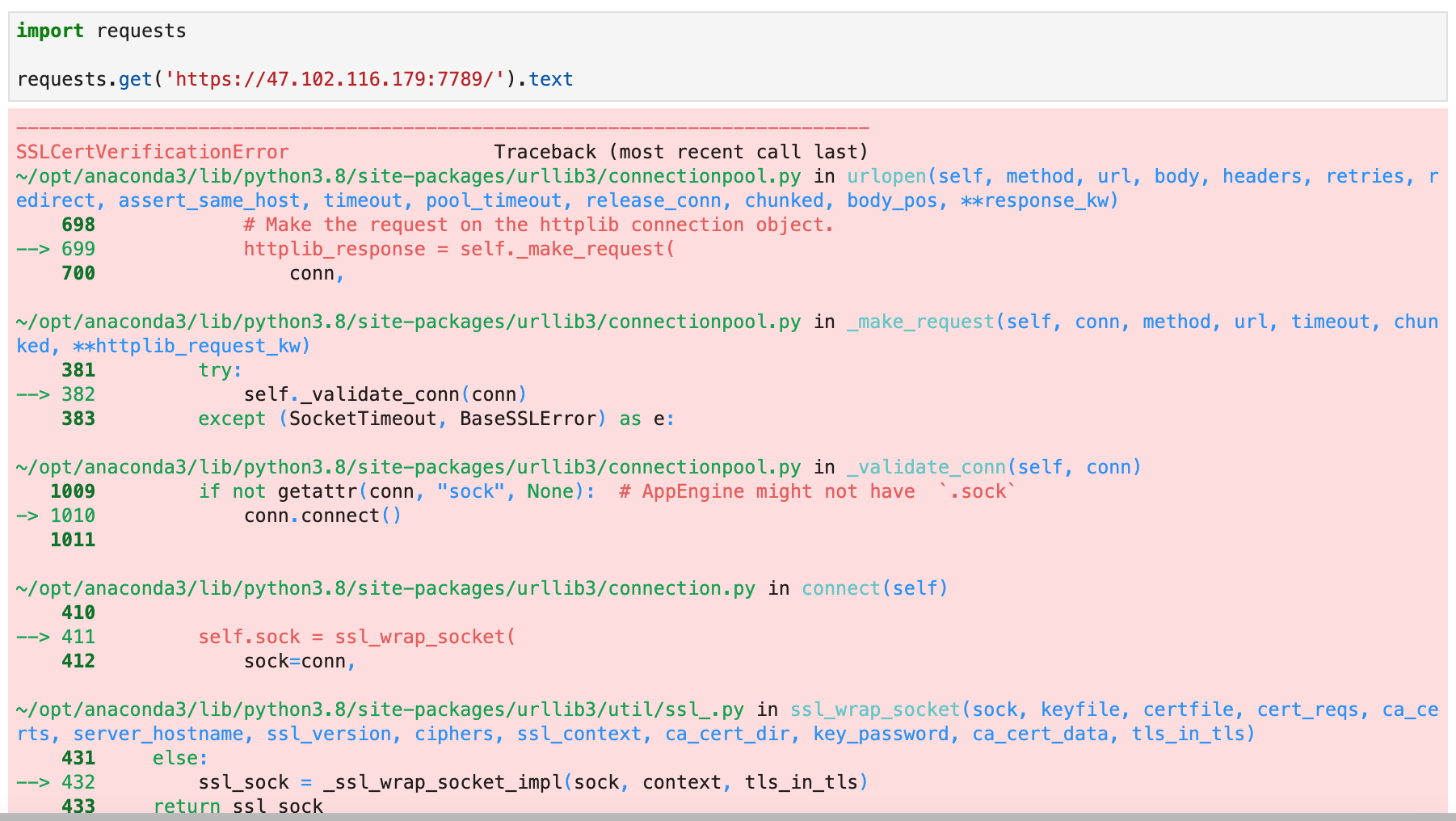
Task: Click the urllib3/connection.py file path
Action: click(385, 588)
